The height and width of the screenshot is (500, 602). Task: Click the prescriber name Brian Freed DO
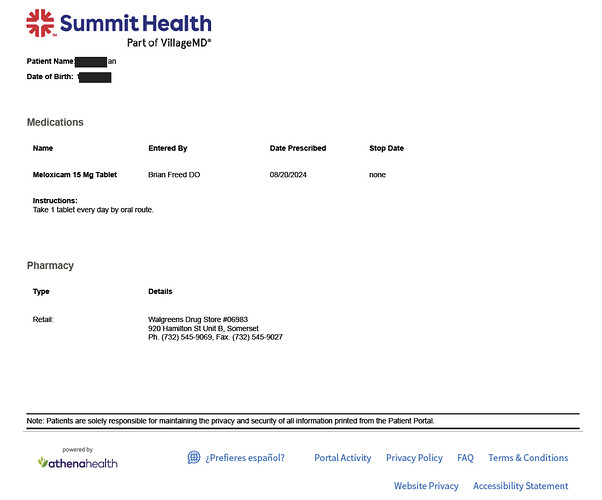(x=174, y=175)
